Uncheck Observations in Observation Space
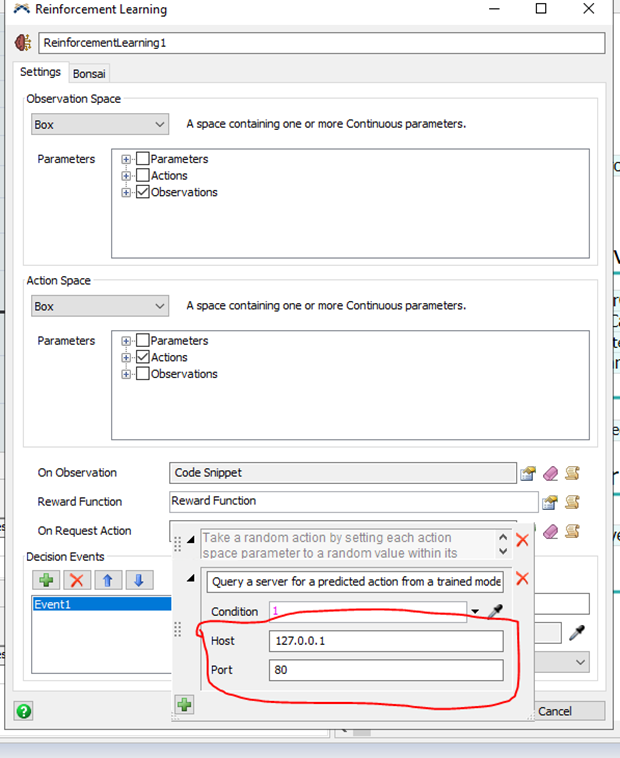 pos(143,192)
